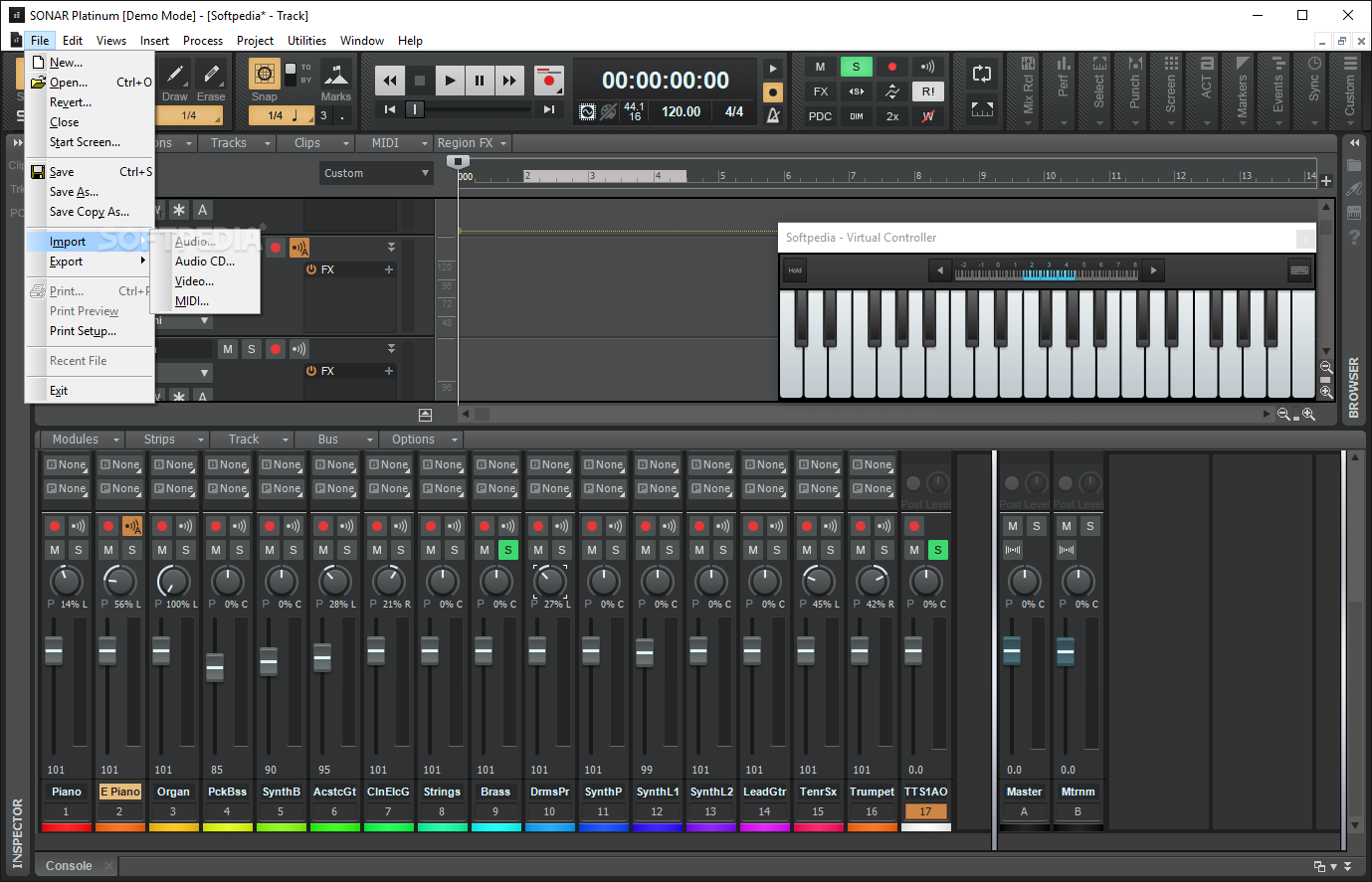Click Save As... in File menu
Viewport: 1372px width, 882px height.
pyautogui.click(x=75, y=192)
